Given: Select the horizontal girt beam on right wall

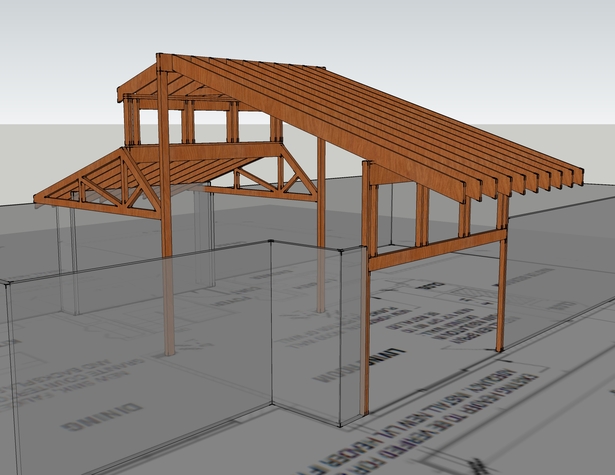Looking at the screenshot, I should pos(438,249).
